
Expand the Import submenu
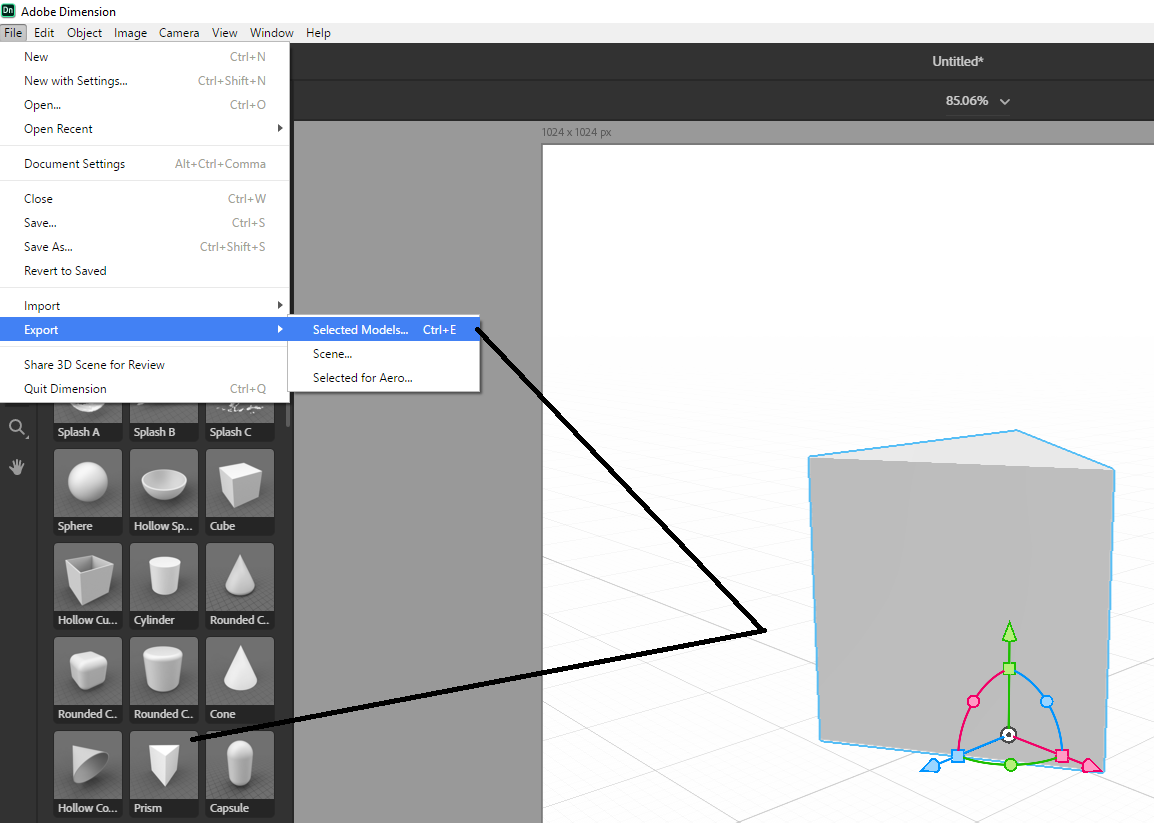40,304
